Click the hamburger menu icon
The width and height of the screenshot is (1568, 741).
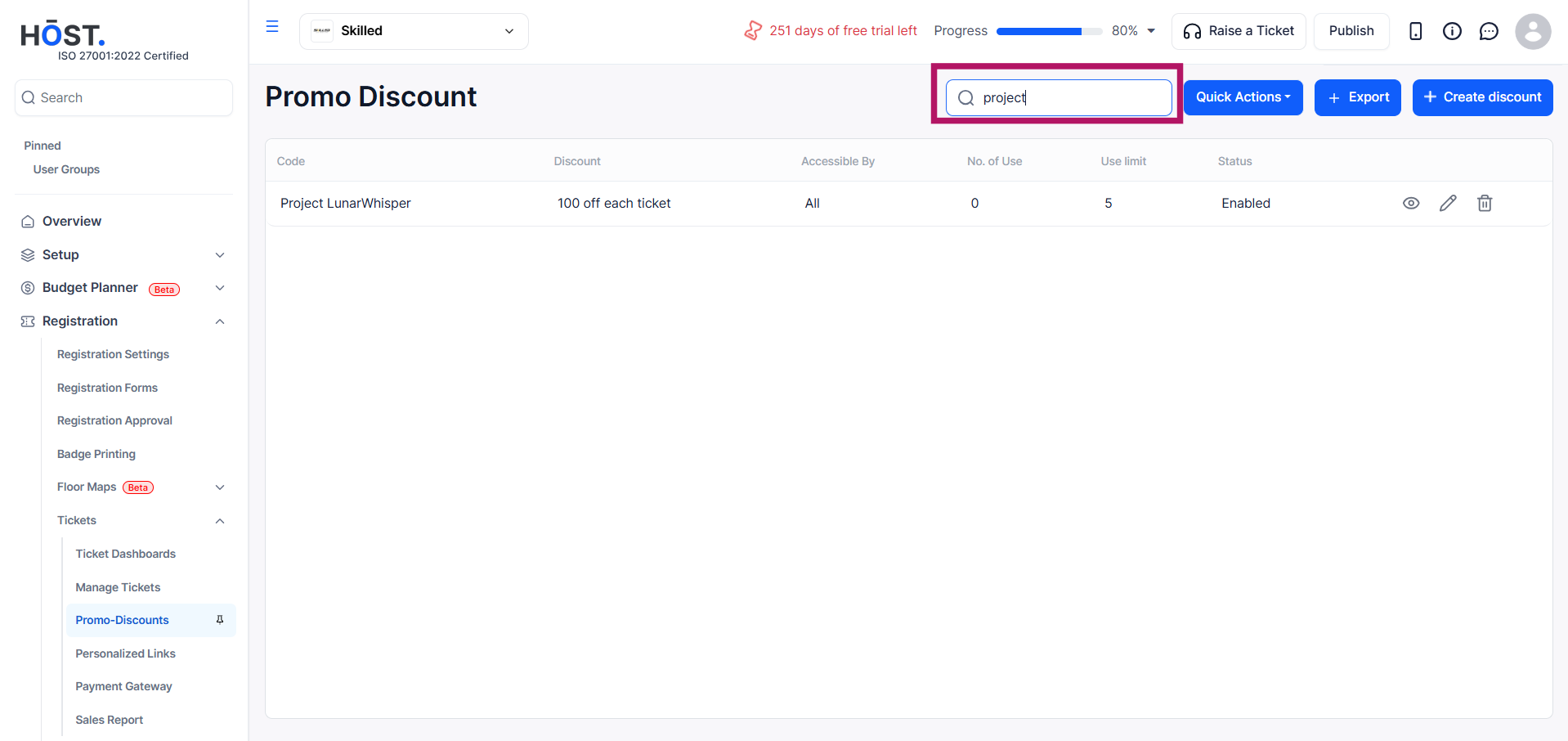coord(272,27)
